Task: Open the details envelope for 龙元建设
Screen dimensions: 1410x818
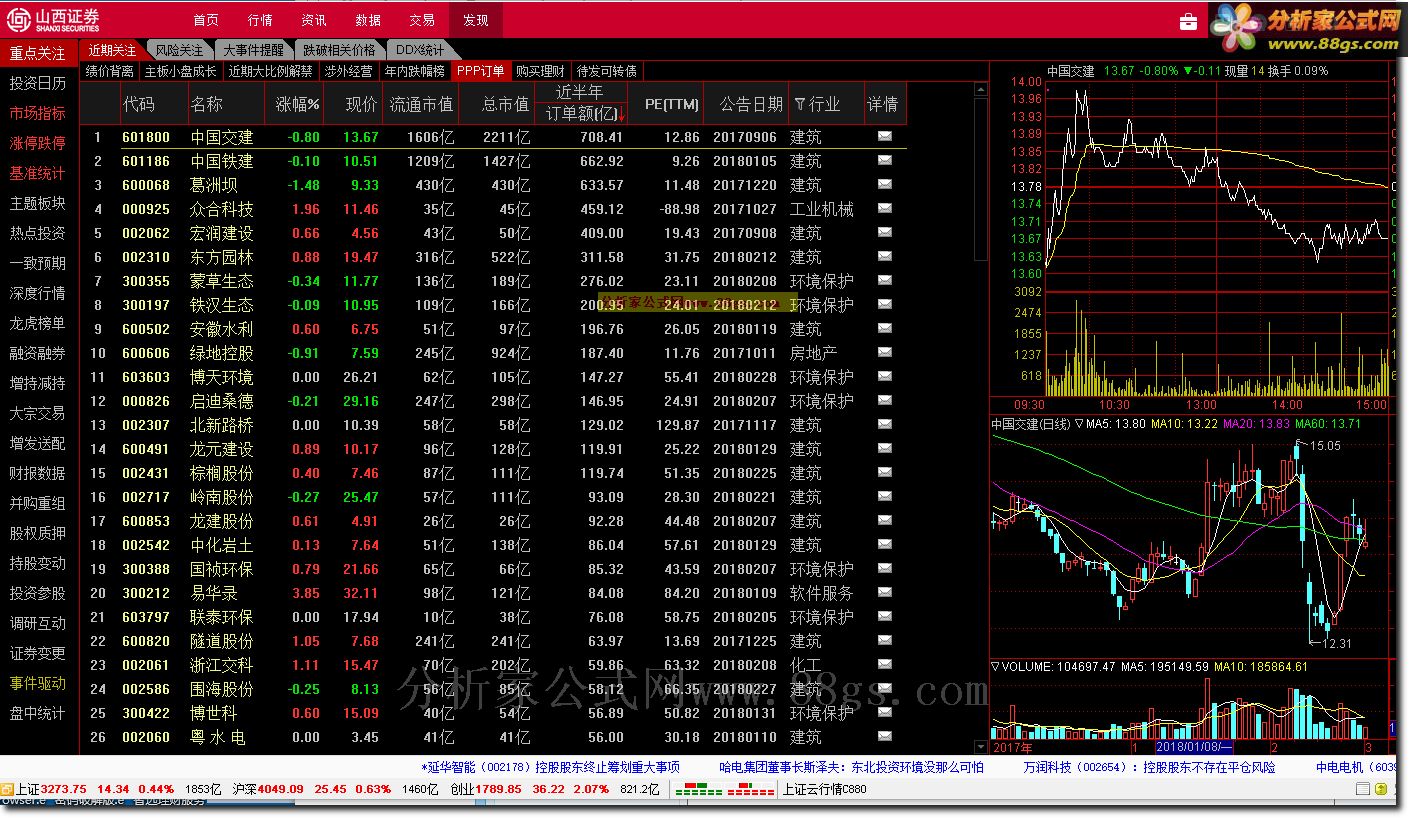Action: pos(884,448)
